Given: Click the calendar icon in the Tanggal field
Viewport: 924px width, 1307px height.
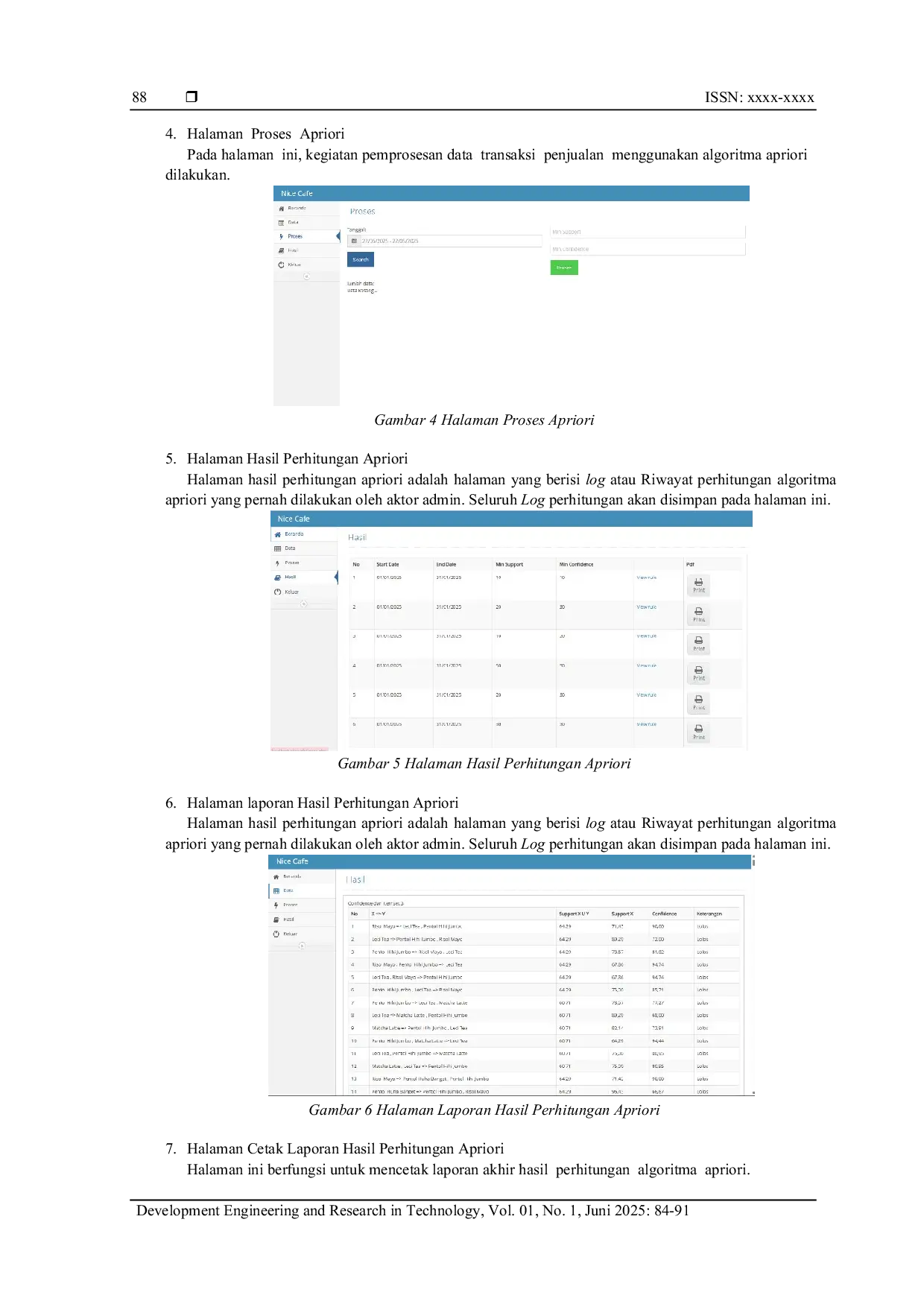Looking at the screenshot, I should click(x=355, y=241).
